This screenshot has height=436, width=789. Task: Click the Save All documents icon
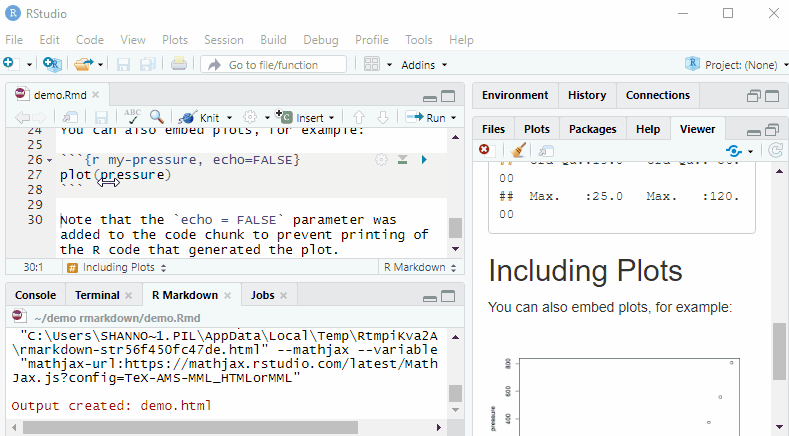tap(147, 64)
